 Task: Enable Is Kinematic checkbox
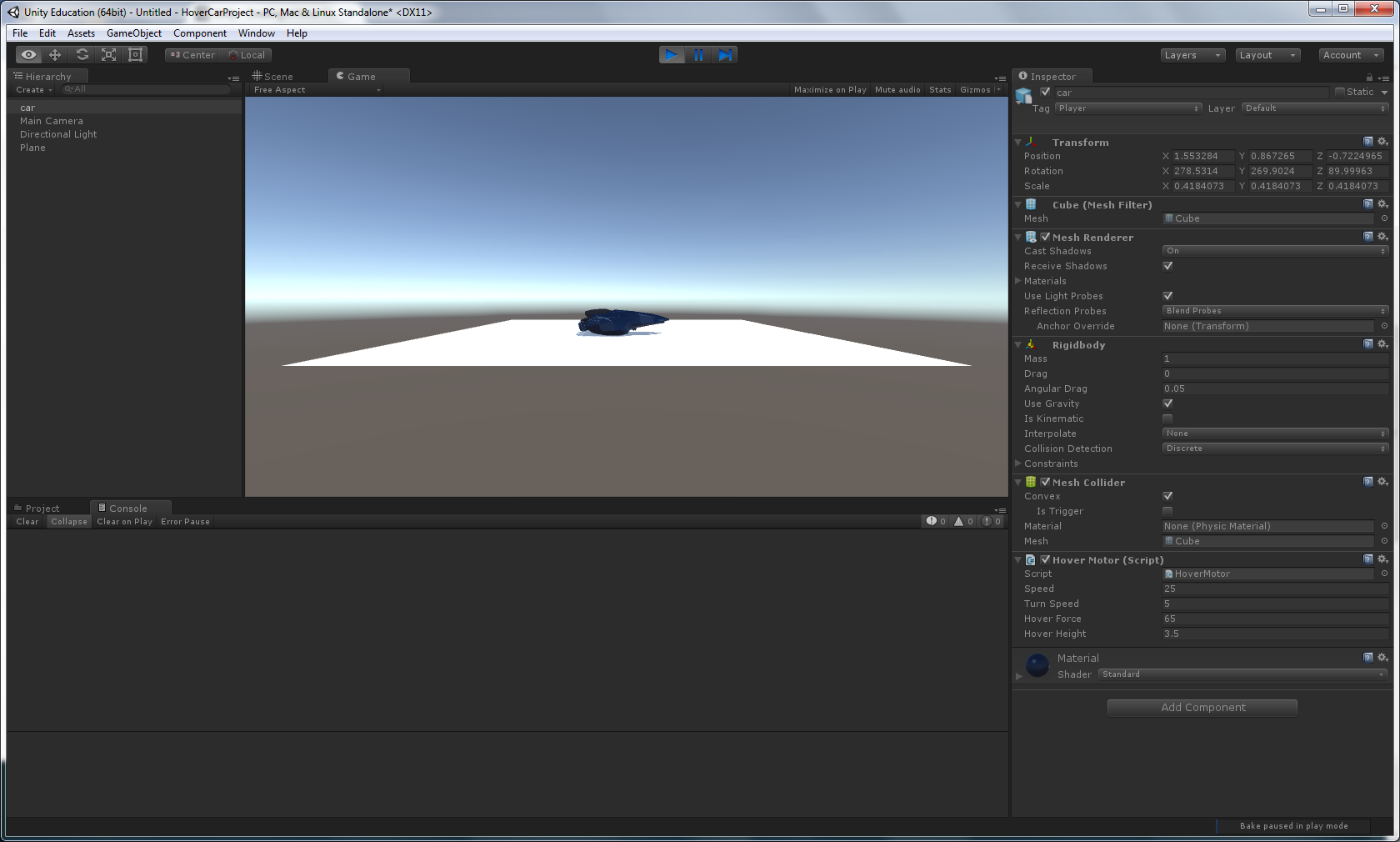point(1167,418)
